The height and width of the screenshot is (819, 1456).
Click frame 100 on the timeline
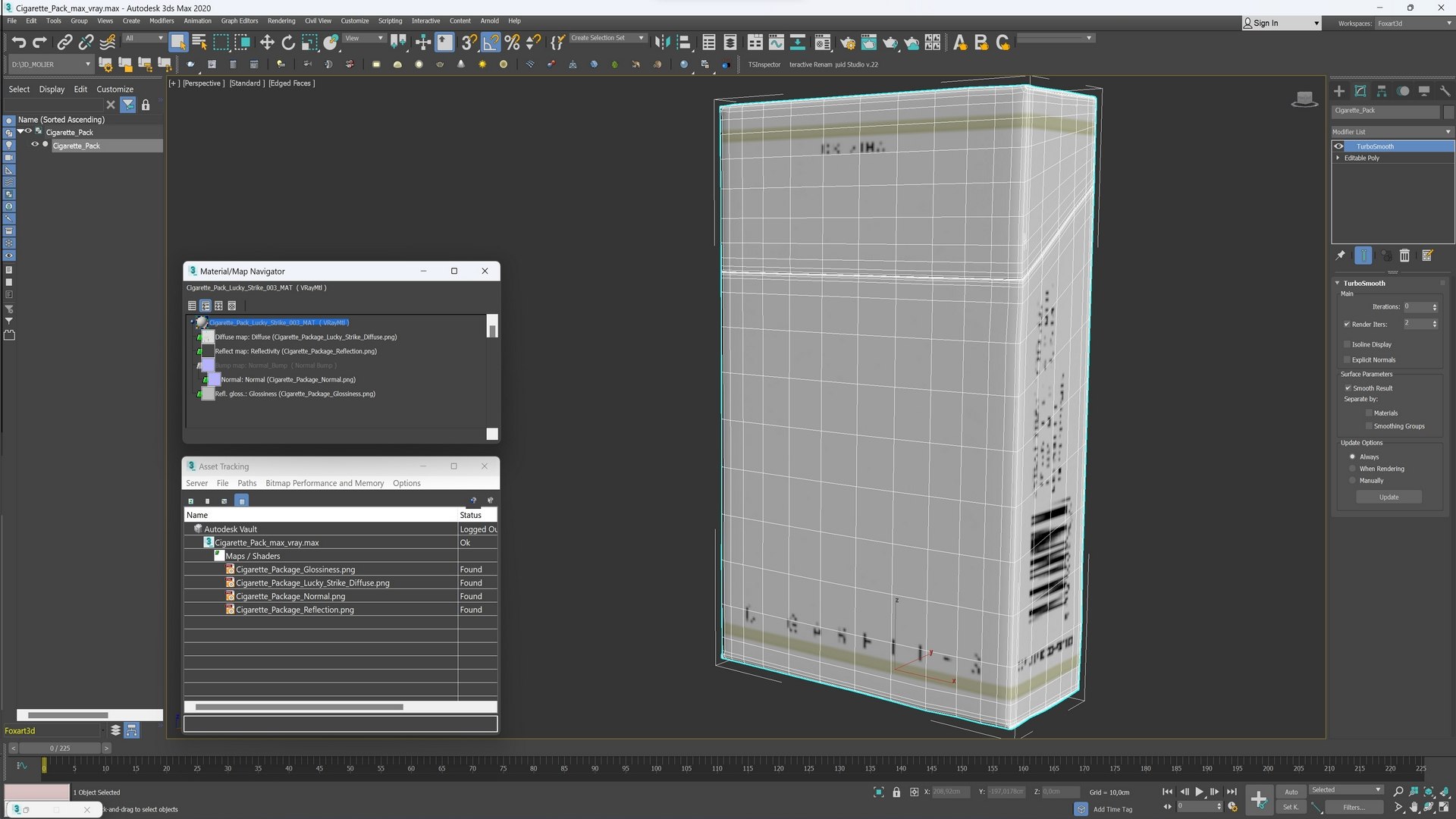[x=656, y=768]
